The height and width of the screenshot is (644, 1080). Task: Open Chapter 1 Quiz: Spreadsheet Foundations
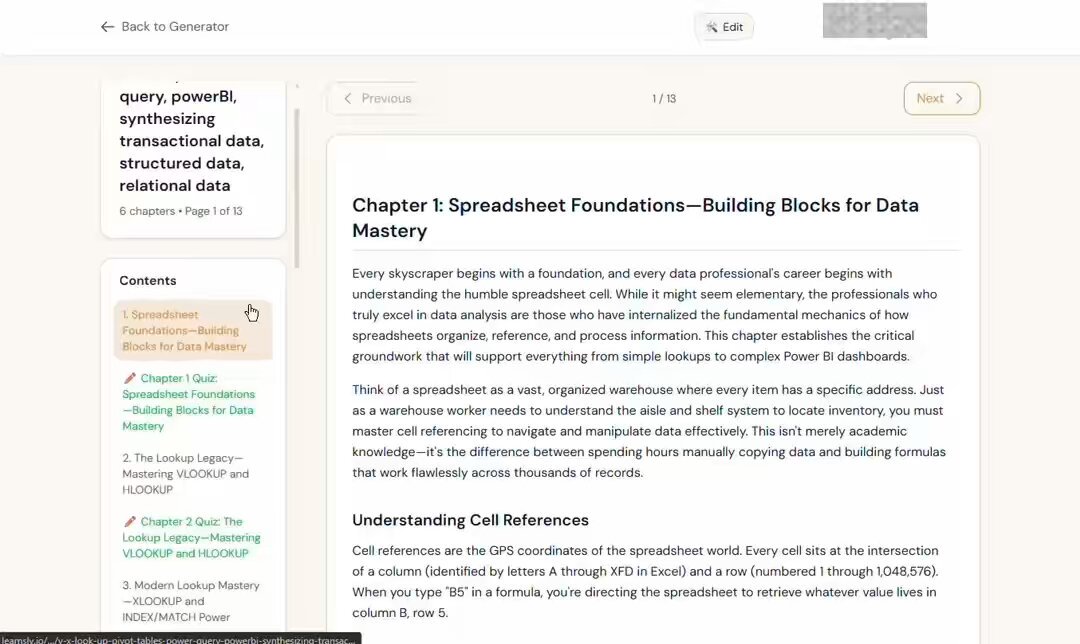tap(188, 402)
